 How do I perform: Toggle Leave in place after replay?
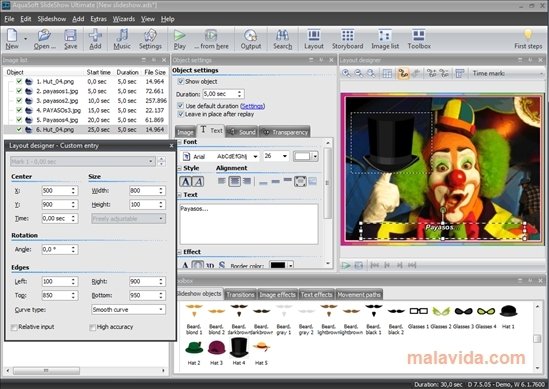coord(181,114)
